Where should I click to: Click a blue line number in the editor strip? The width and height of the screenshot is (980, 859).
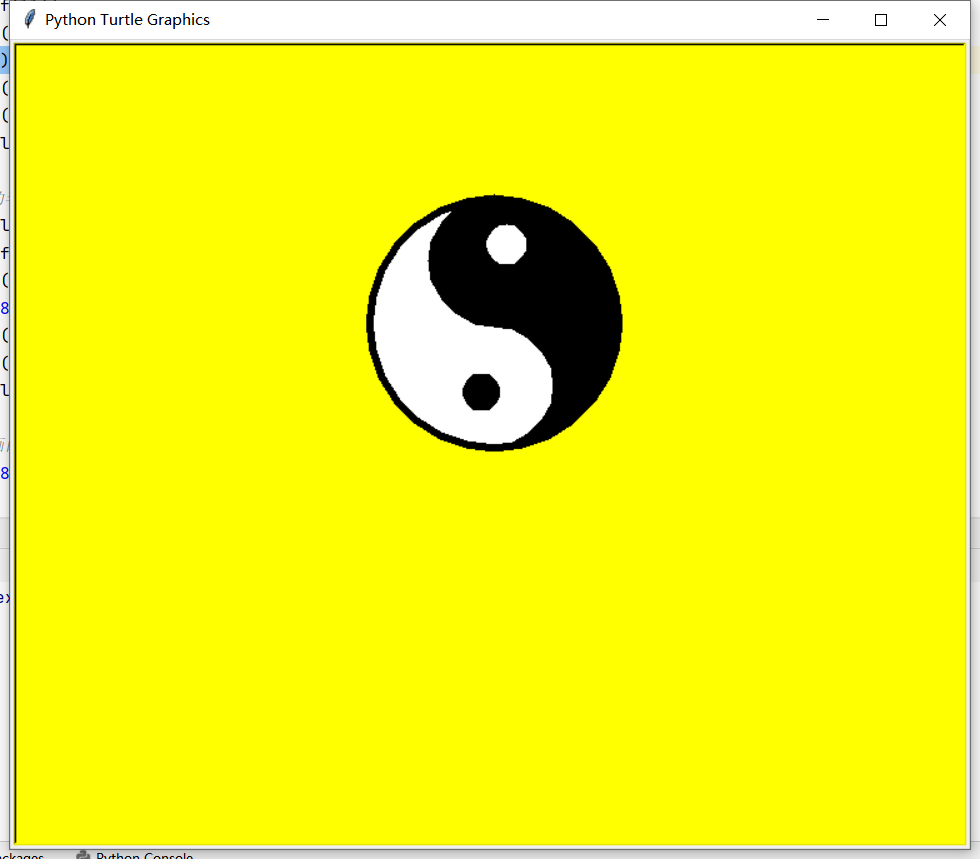(x=4, y=308)
